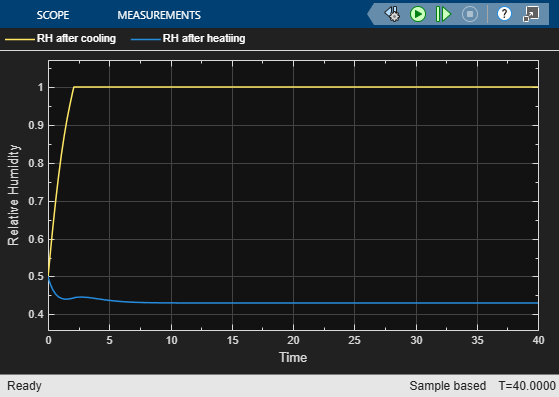559x397 pixels.
Task: Step the simulation forward
Action: tap(443, 14)
